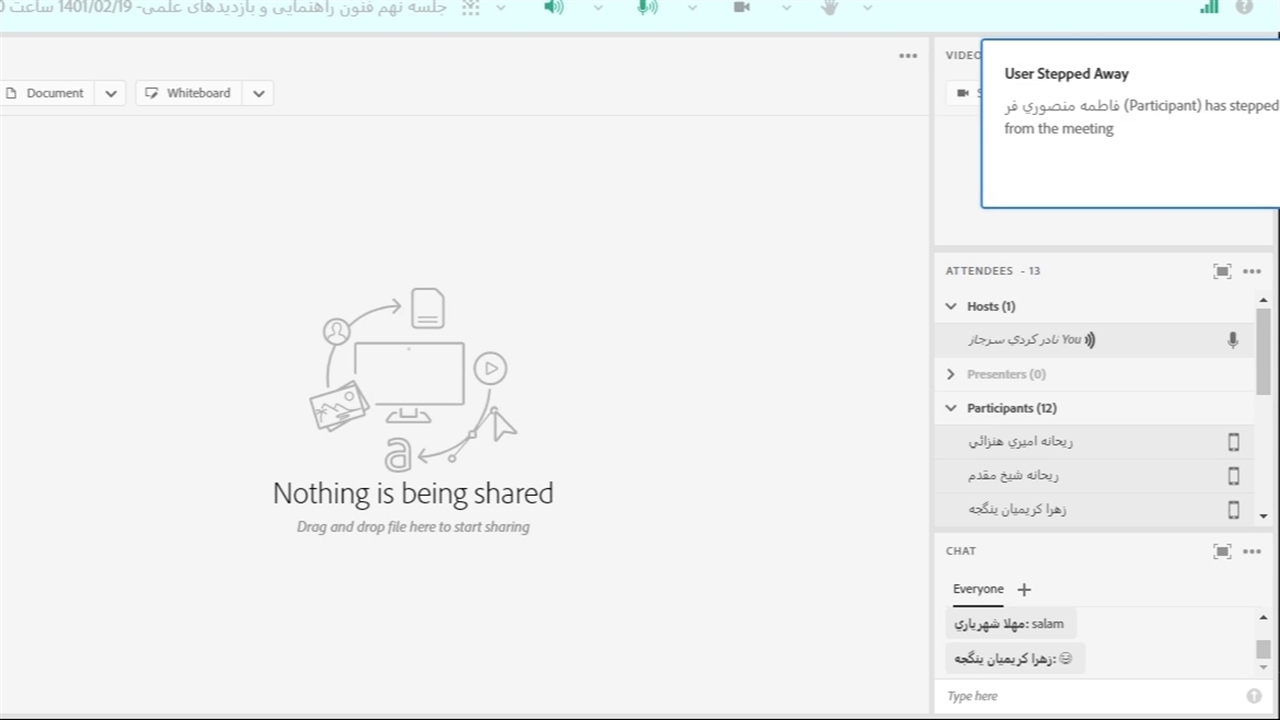
Task: Open the Whiteboard dropdown arrow
Action: 259,93
